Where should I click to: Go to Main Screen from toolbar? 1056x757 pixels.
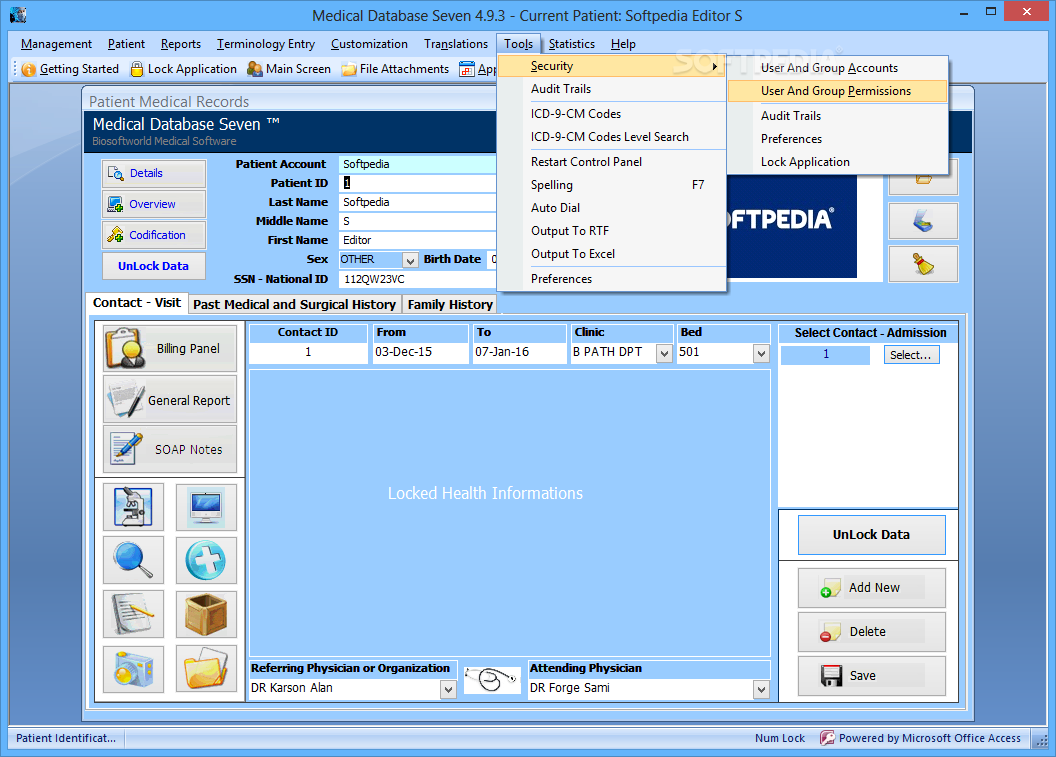pos(289,69)
